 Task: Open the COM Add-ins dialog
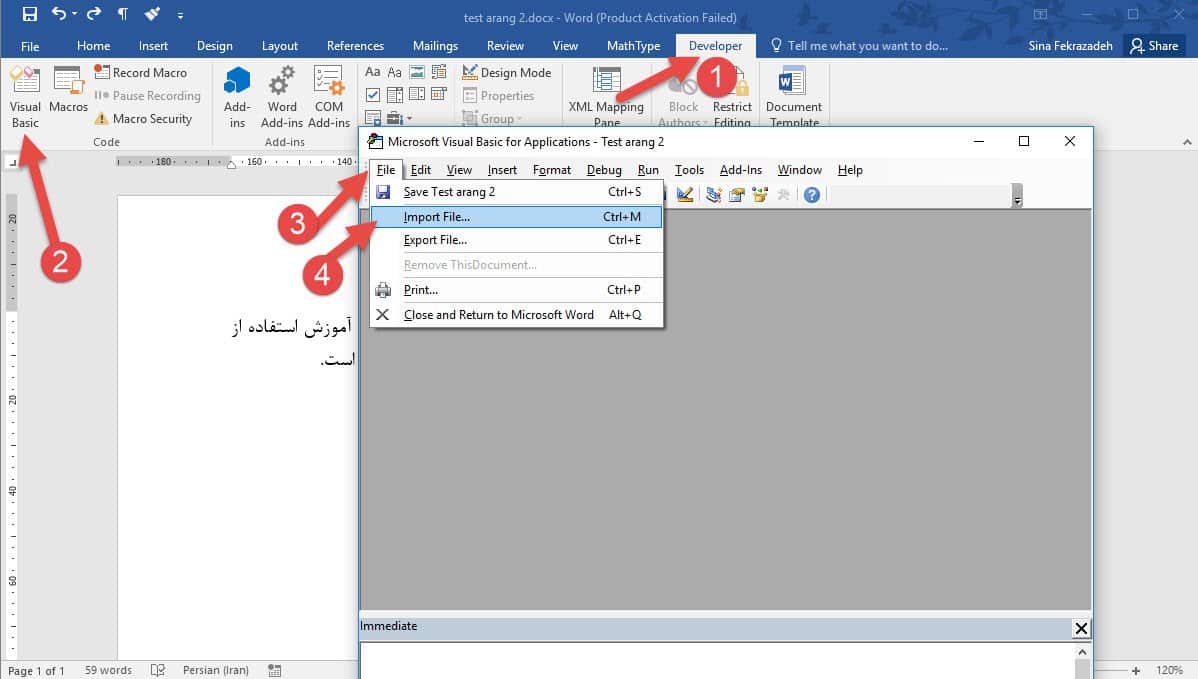329,97
